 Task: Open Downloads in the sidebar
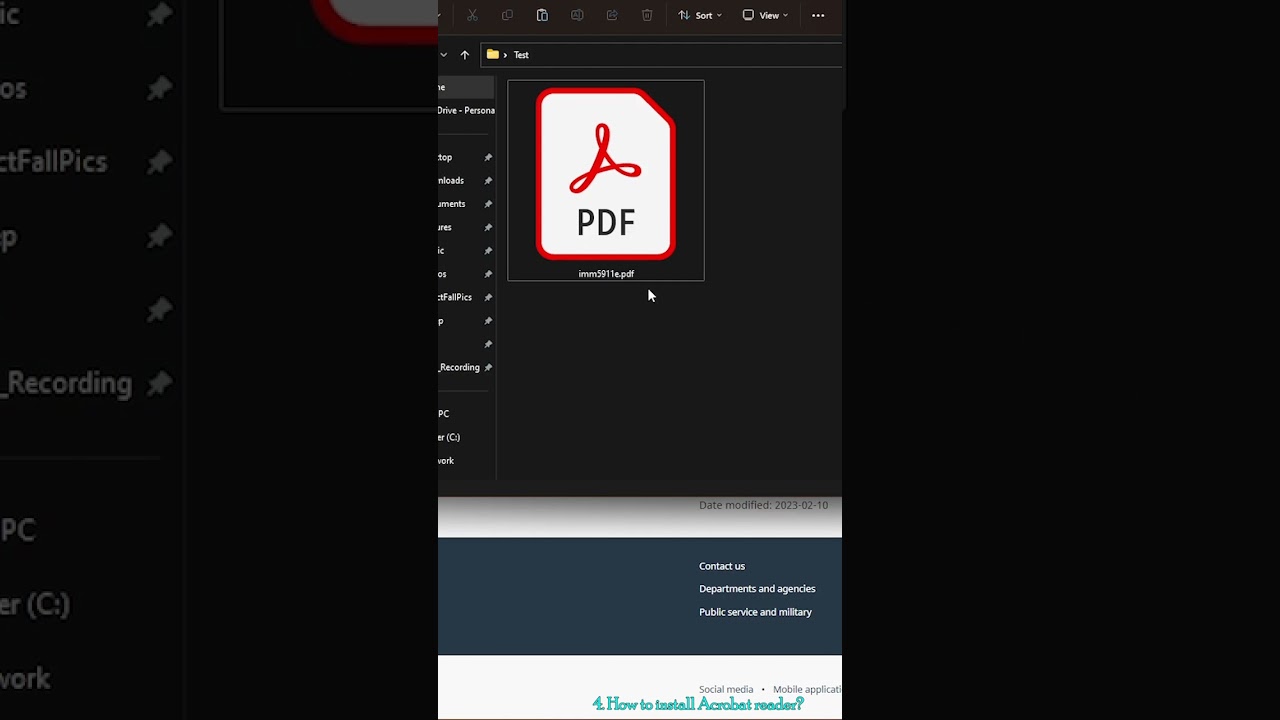[x=451, y=181]
